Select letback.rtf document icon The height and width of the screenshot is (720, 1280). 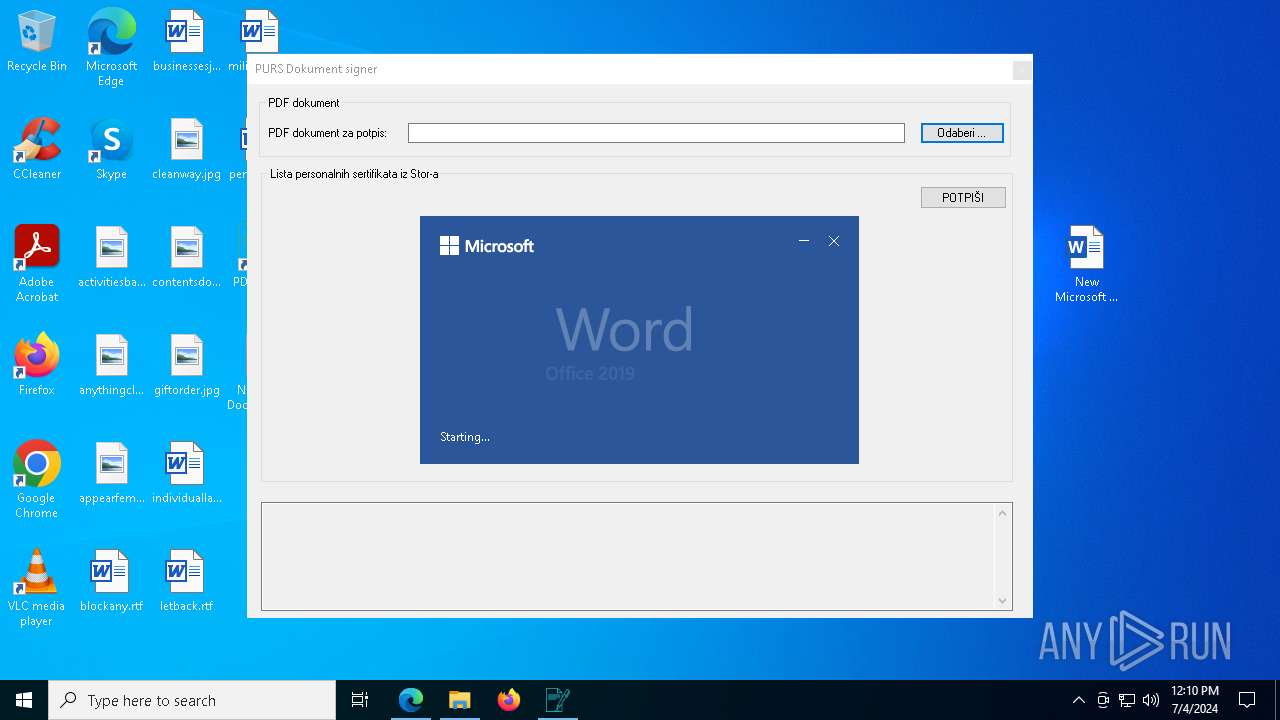pos(186,582)
